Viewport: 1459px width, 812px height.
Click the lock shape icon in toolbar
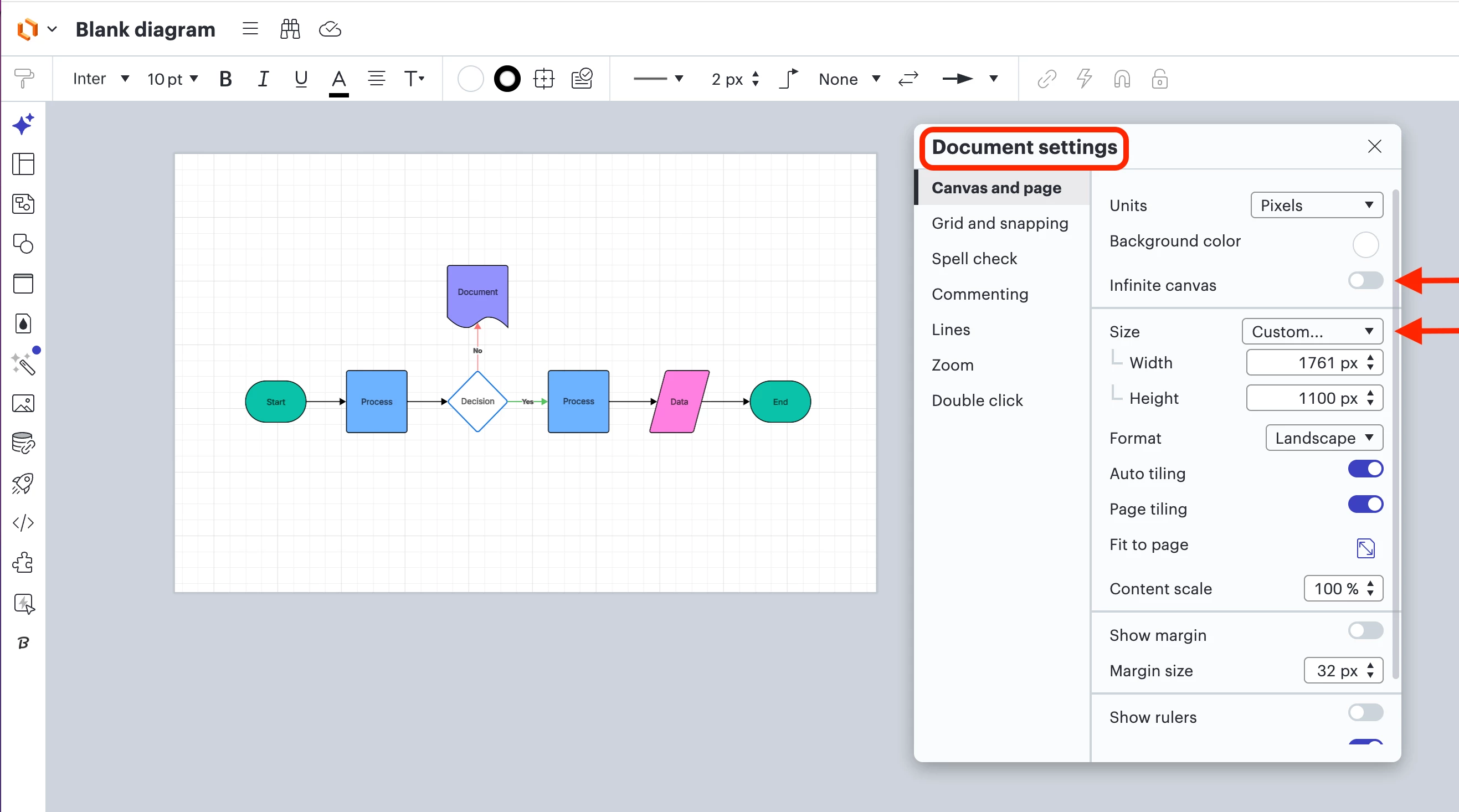pos(1159,79)
